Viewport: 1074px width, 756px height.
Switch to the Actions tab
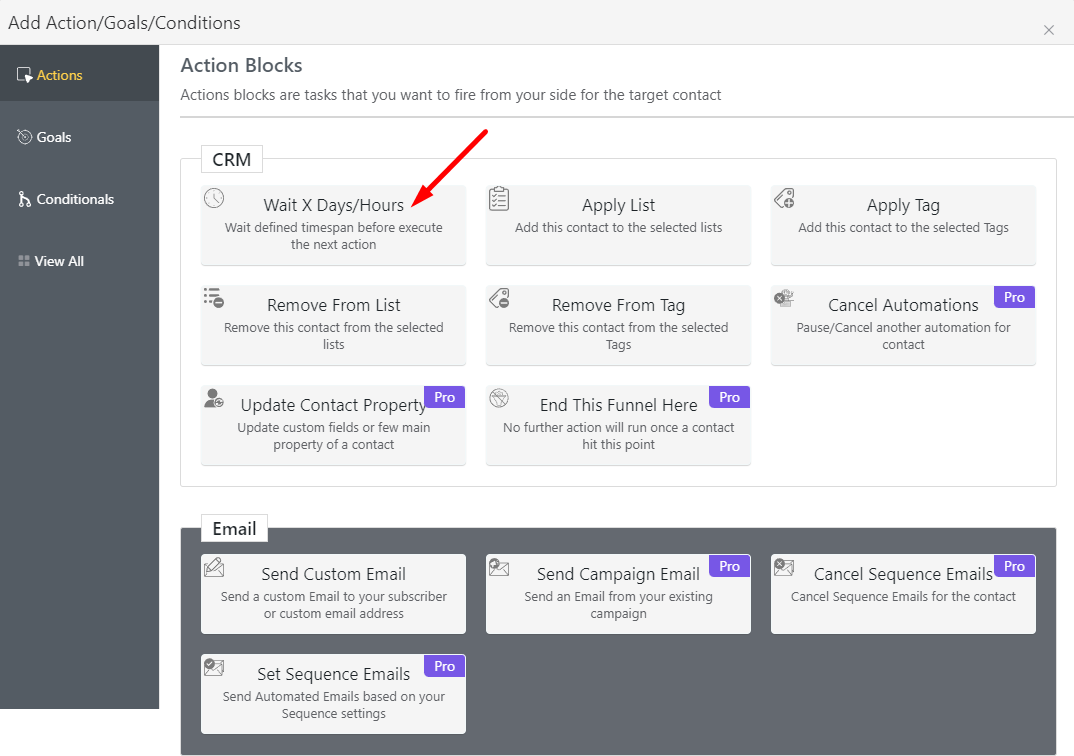point(79,75)
